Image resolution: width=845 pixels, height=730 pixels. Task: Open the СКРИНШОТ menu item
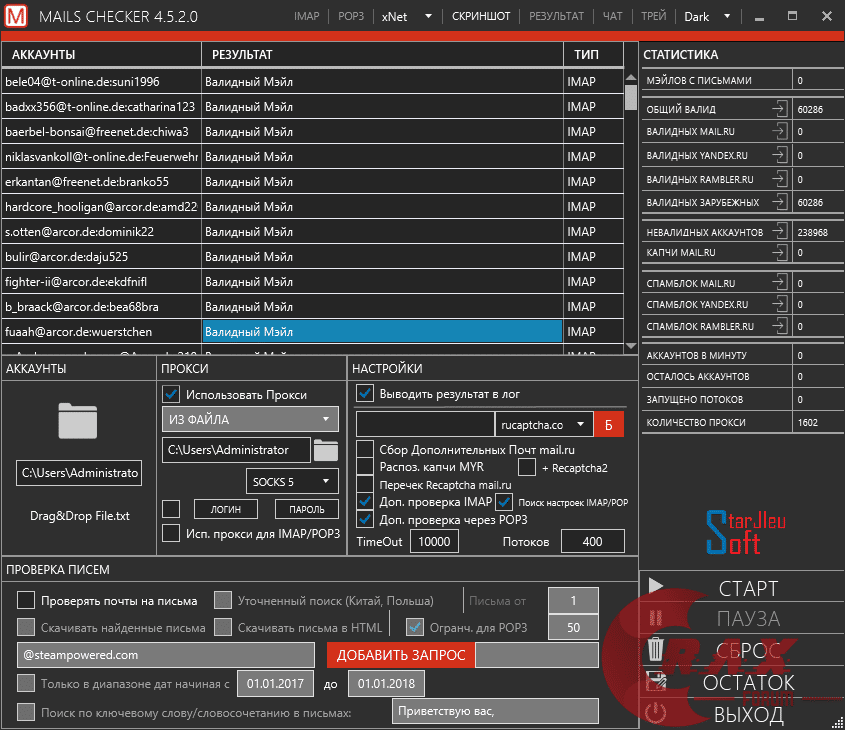click(x=480, y=16)
